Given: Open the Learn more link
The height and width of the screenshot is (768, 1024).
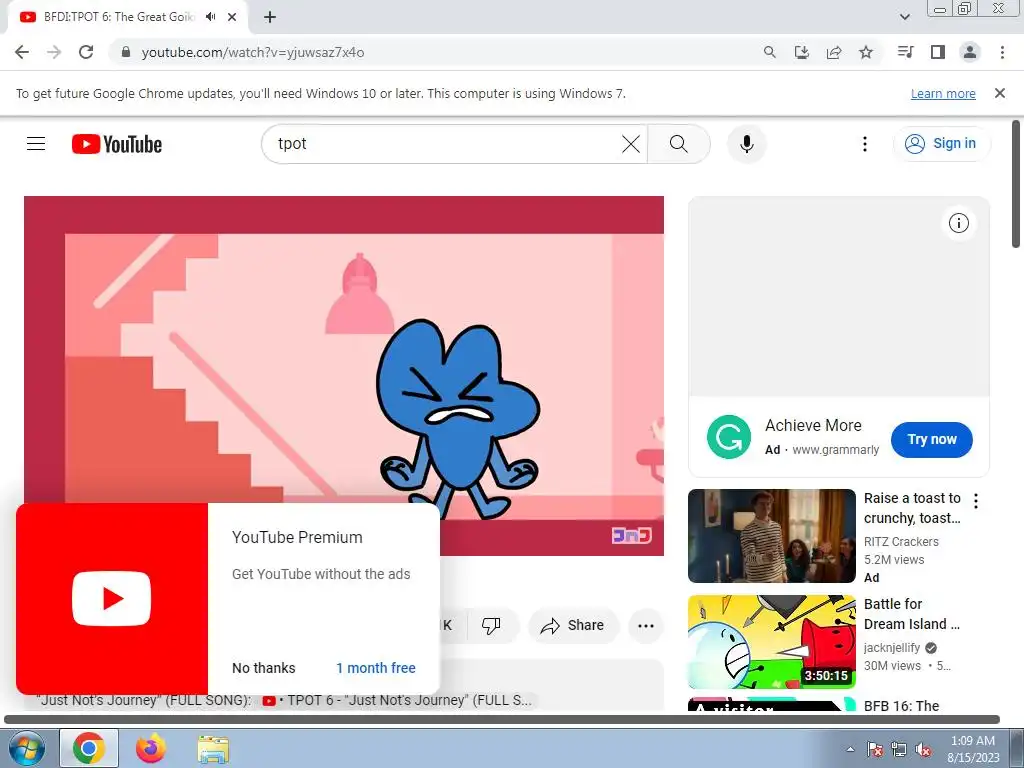Looking at the screenshot, I should click(943, 93).
